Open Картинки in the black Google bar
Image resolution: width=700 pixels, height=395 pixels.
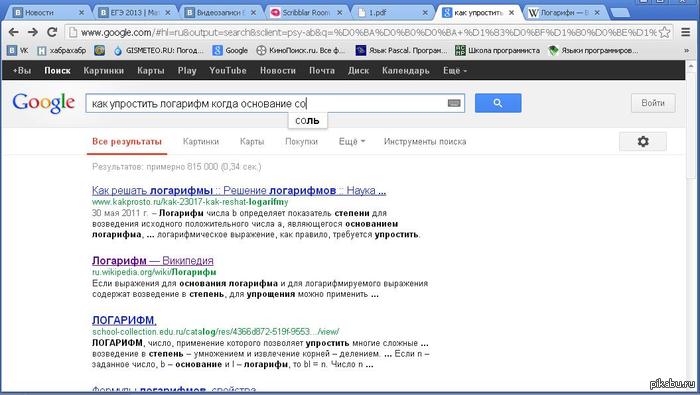[x=104, y=71]
